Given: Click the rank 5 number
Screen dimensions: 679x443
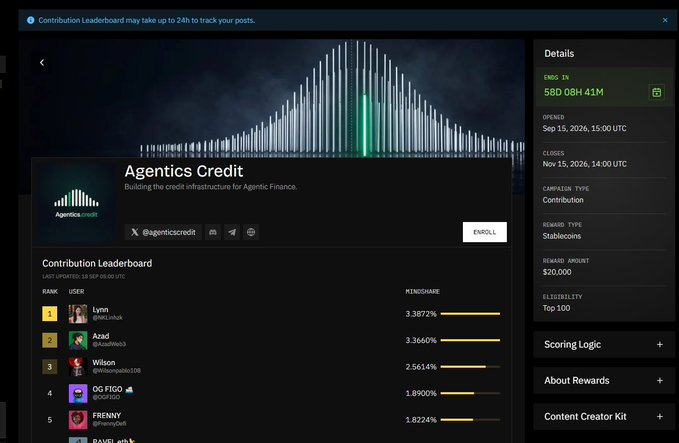Looking at the screenshot, I should coord(50,420).
